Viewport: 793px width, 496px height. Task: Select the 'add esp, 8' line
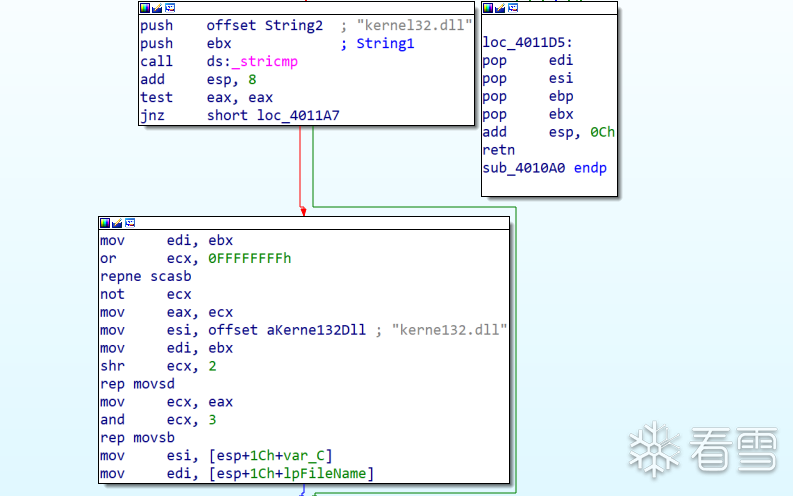tap(198, 79)
